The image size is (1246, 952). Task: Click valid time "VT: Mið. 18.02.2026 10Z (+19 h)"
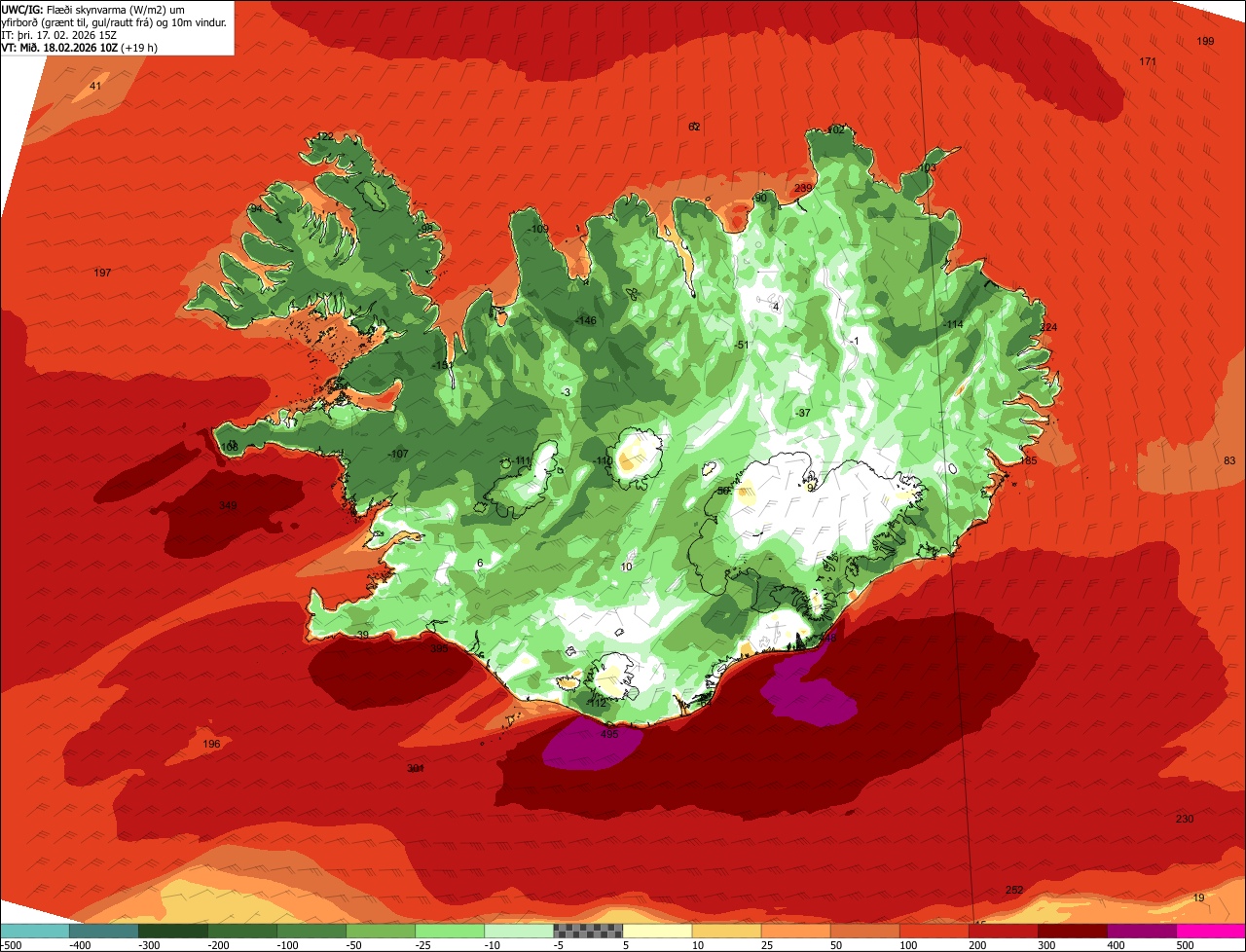click(x=81, y=47)
